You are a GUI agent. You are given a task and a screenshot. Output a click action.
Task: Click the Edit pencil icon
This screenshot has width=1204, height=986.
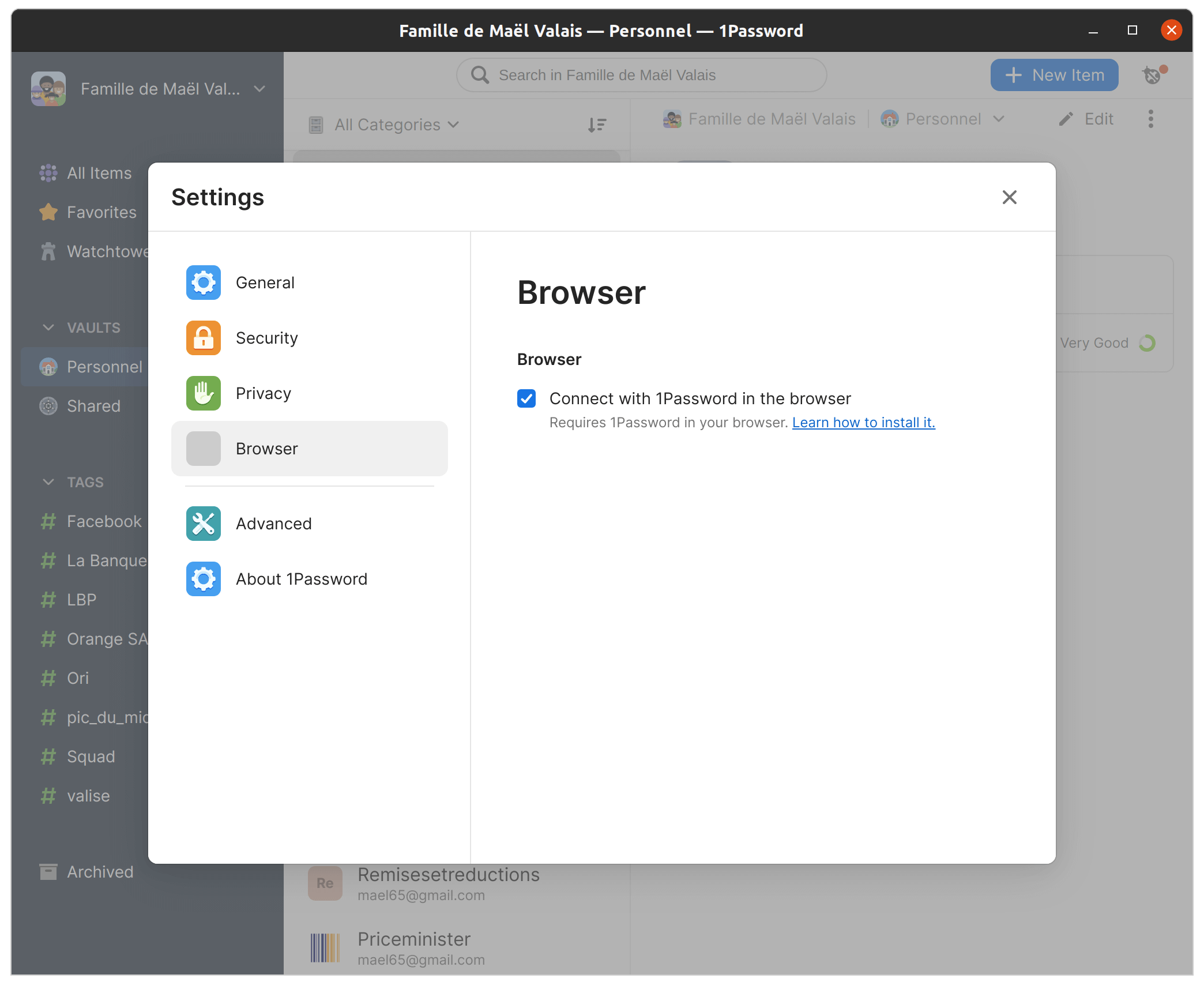[1066, 119]
